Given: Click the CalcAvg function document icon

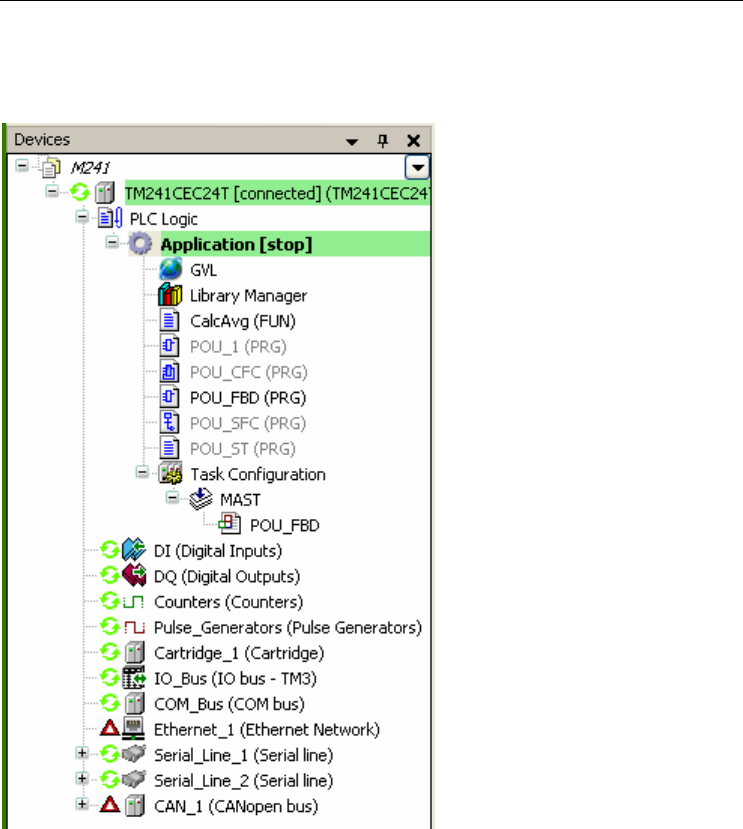Looking at the screenshot, I should (x=169, y=320).
